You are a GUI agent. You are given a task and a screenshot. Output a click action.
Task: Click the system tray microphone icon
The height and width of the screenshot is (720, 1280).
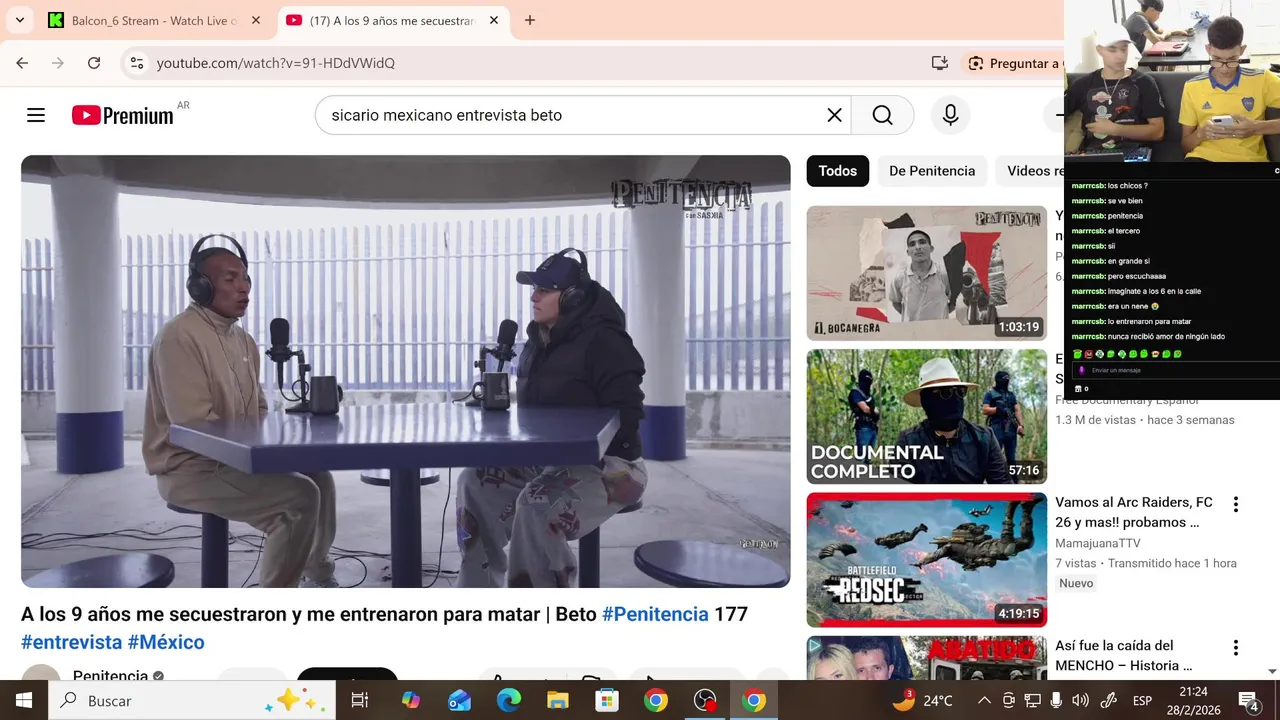tap(1056, 701)
